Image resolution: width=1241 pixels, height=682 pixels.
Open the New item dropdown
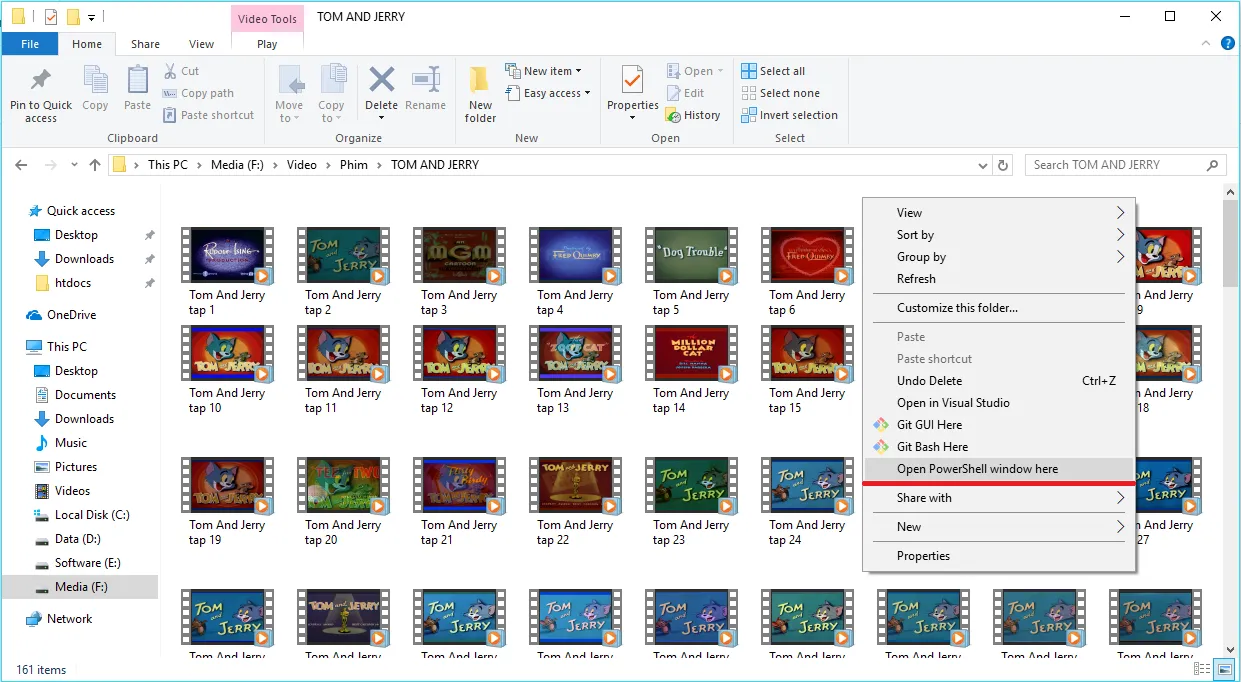tap(544, 71)
